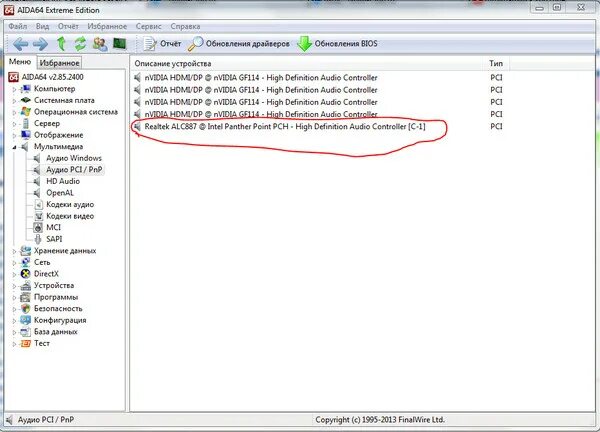
Task: Click the Сеть network icon
Action: (25, 262)
